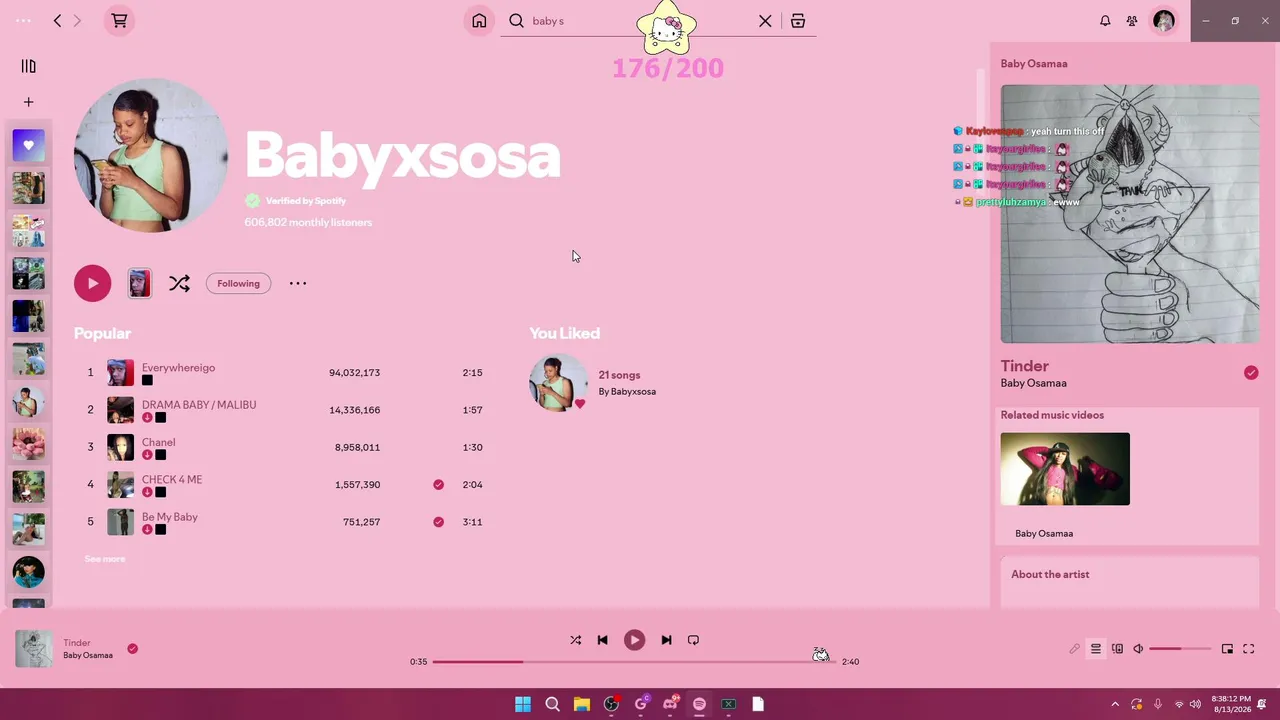Toggle repeat in the player controls
This screenshot has width=1280, height=720.
click(x=693, y=640)
